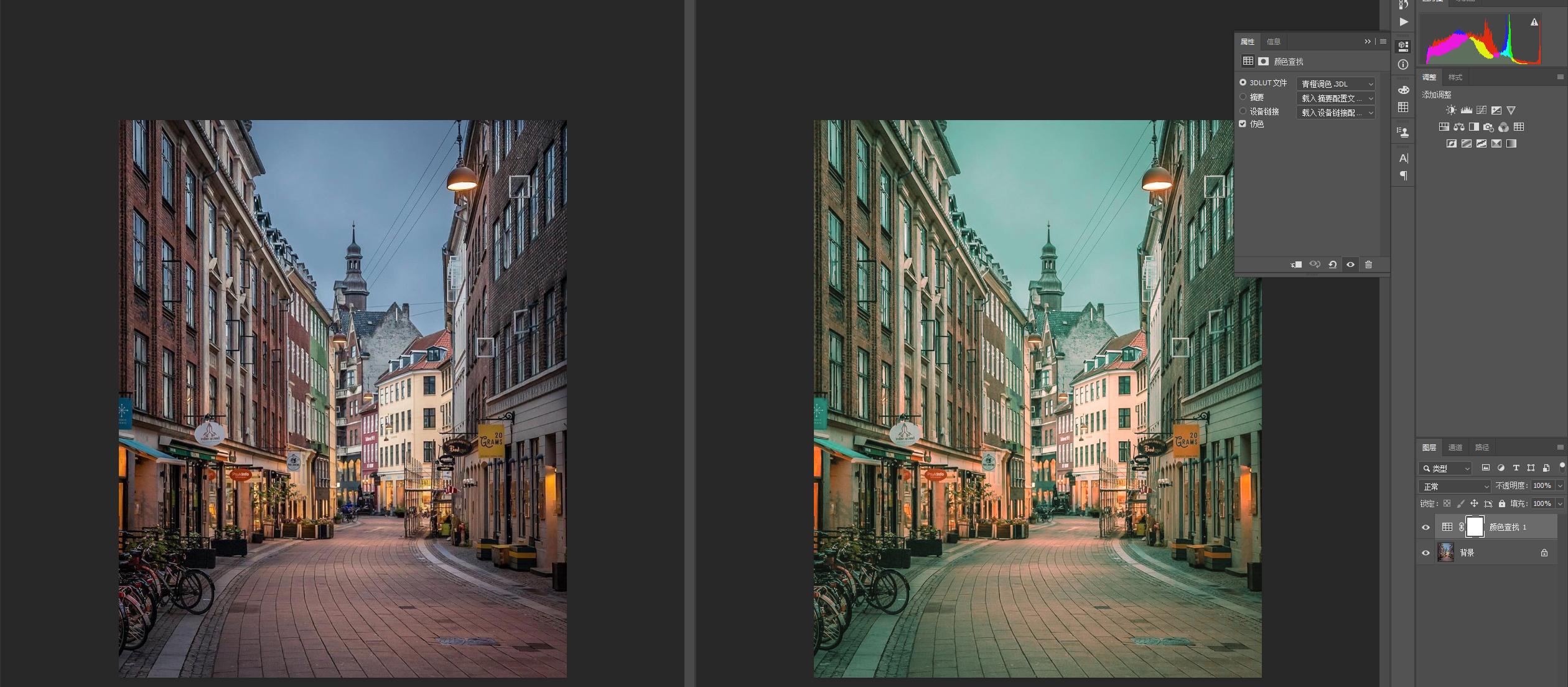Reset adjustment to defaults in Properties
Image resolution: width=1568 pixels, height=687 pixels.
click(x=1332, y=264)
